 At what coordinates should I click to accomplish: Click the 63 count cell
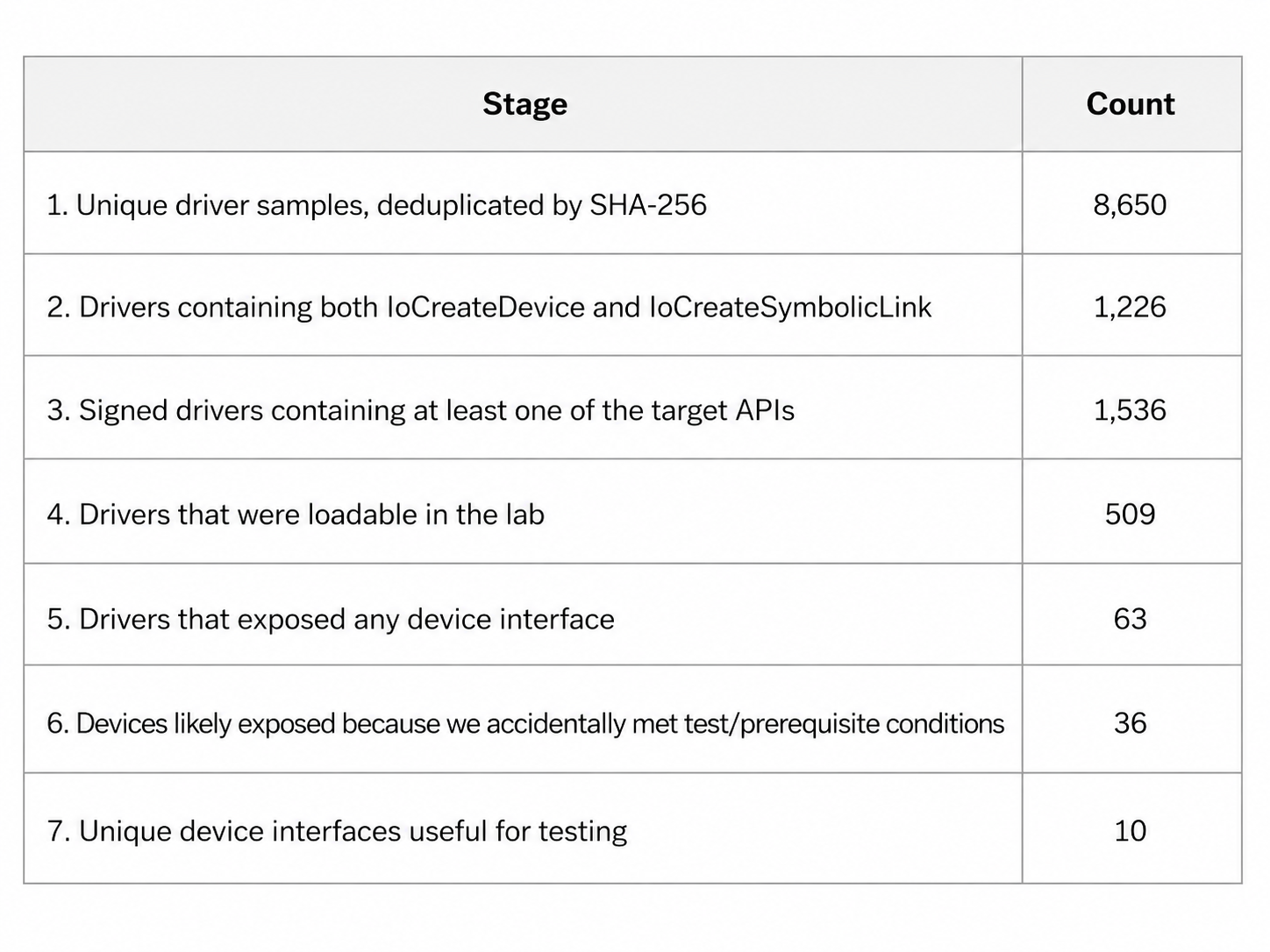click(1130, 619)
